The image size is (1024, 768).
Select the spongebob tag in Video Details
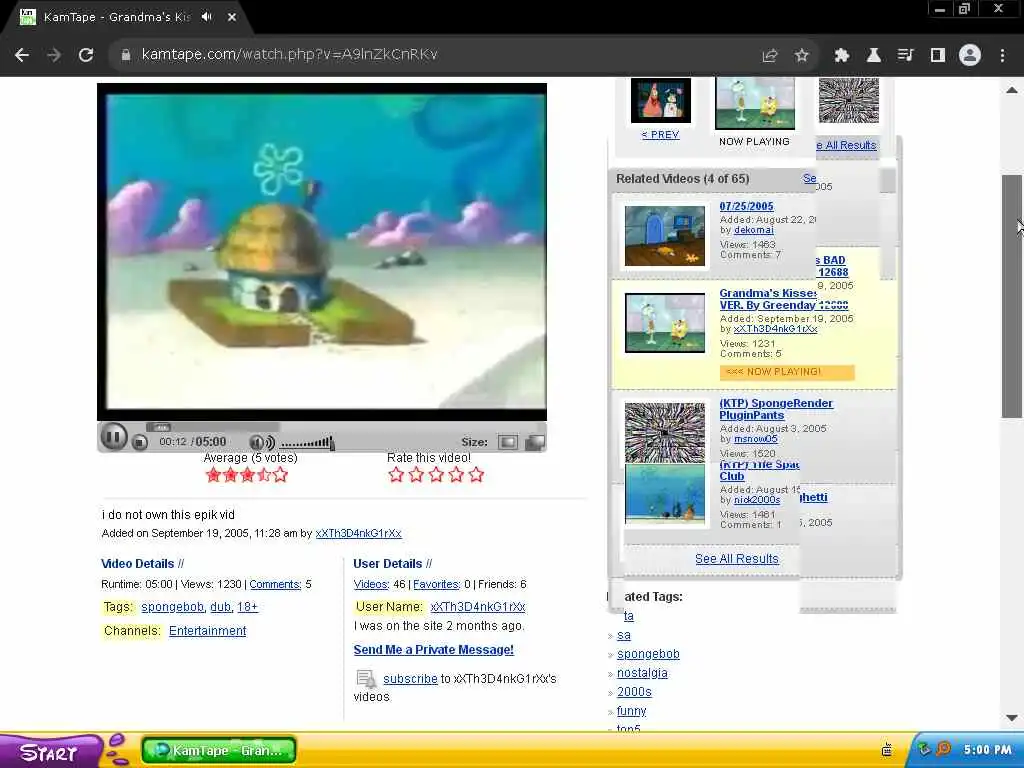172,607
